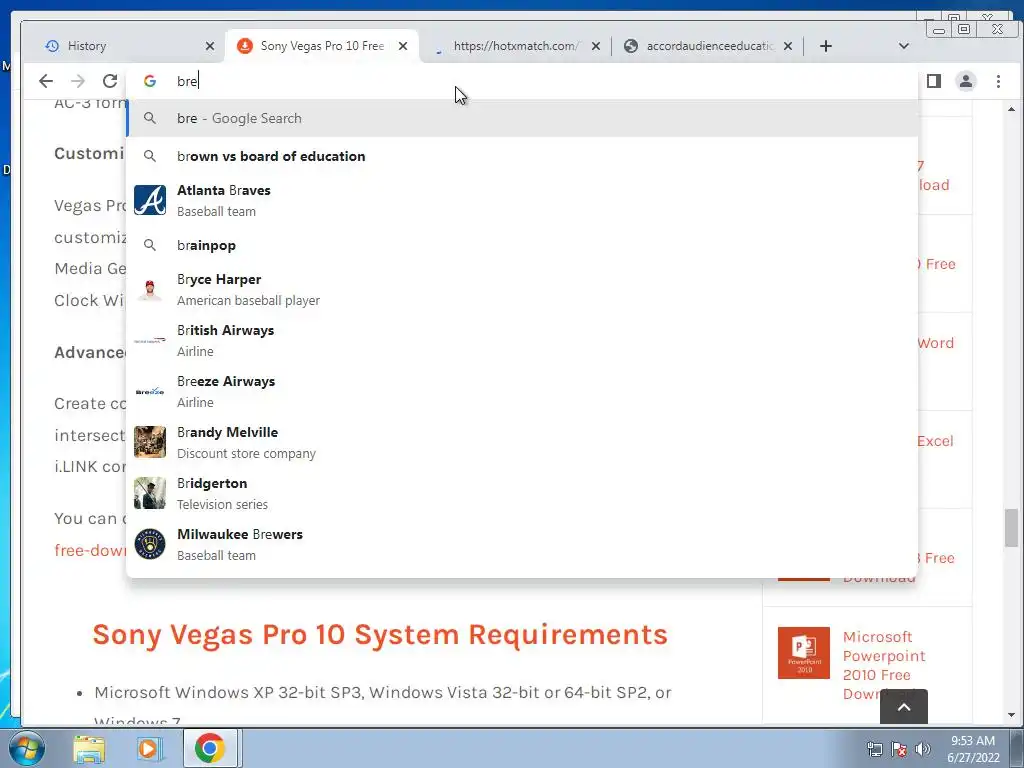Close the accordaudienceeducatio tab
This screenshot has height=768, width=1024.
788,46
